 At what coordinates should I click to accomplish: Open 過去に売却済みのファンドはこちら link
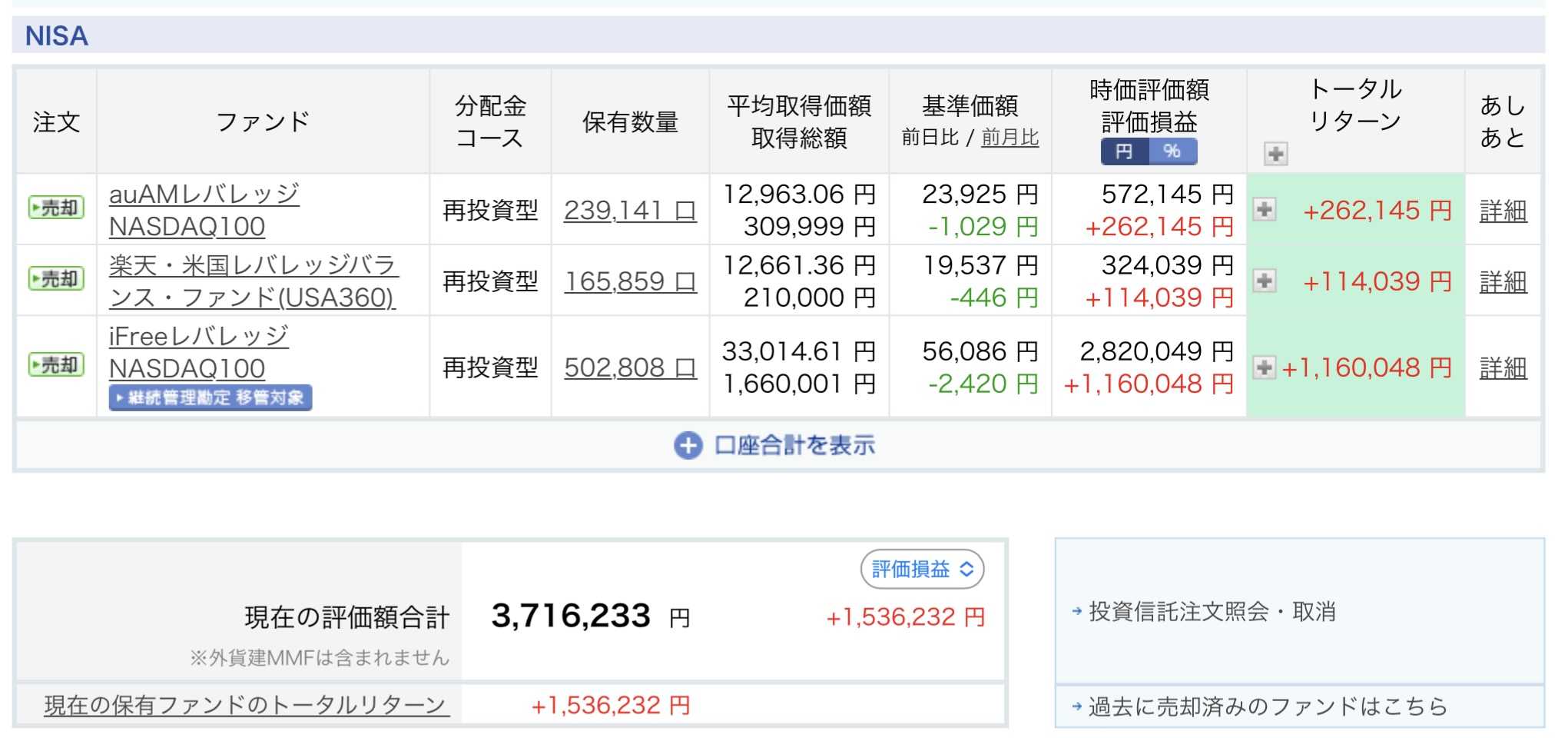point(1267,706)
